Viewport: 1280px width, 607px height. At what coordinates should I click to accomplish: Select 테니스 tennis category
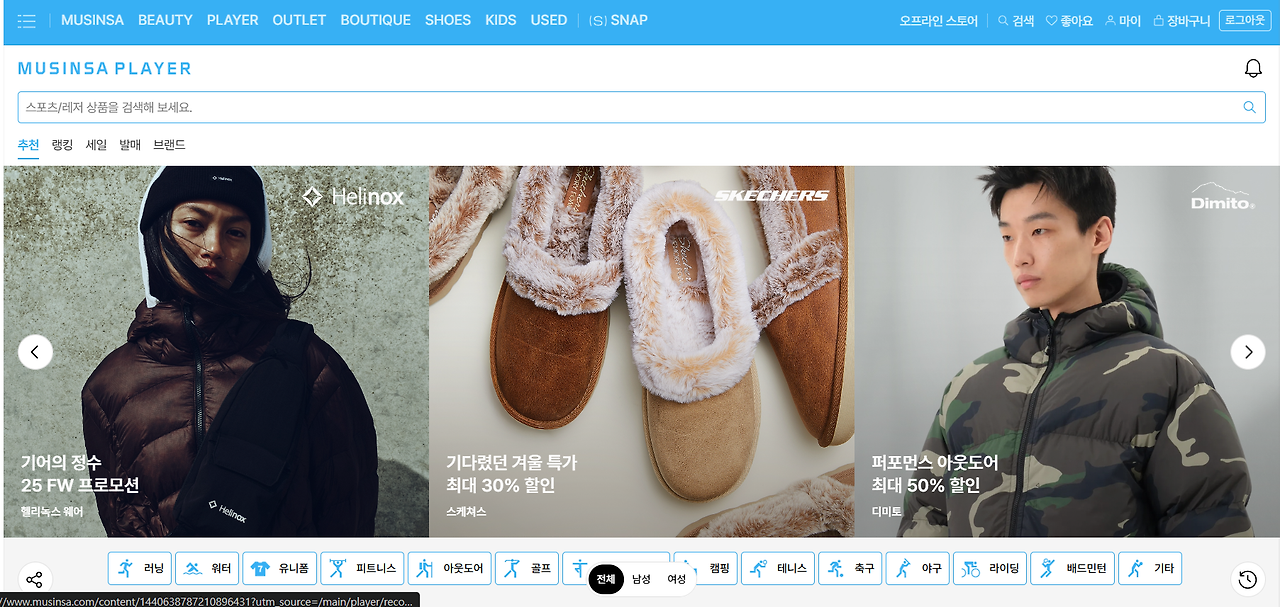coord(778,568)
